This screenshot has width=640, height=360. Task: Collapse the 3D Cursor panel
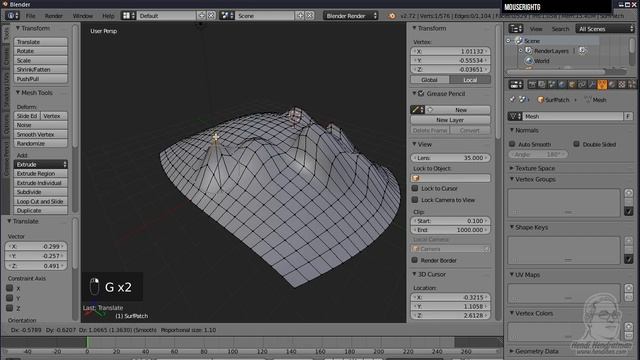tap(414, 274)
